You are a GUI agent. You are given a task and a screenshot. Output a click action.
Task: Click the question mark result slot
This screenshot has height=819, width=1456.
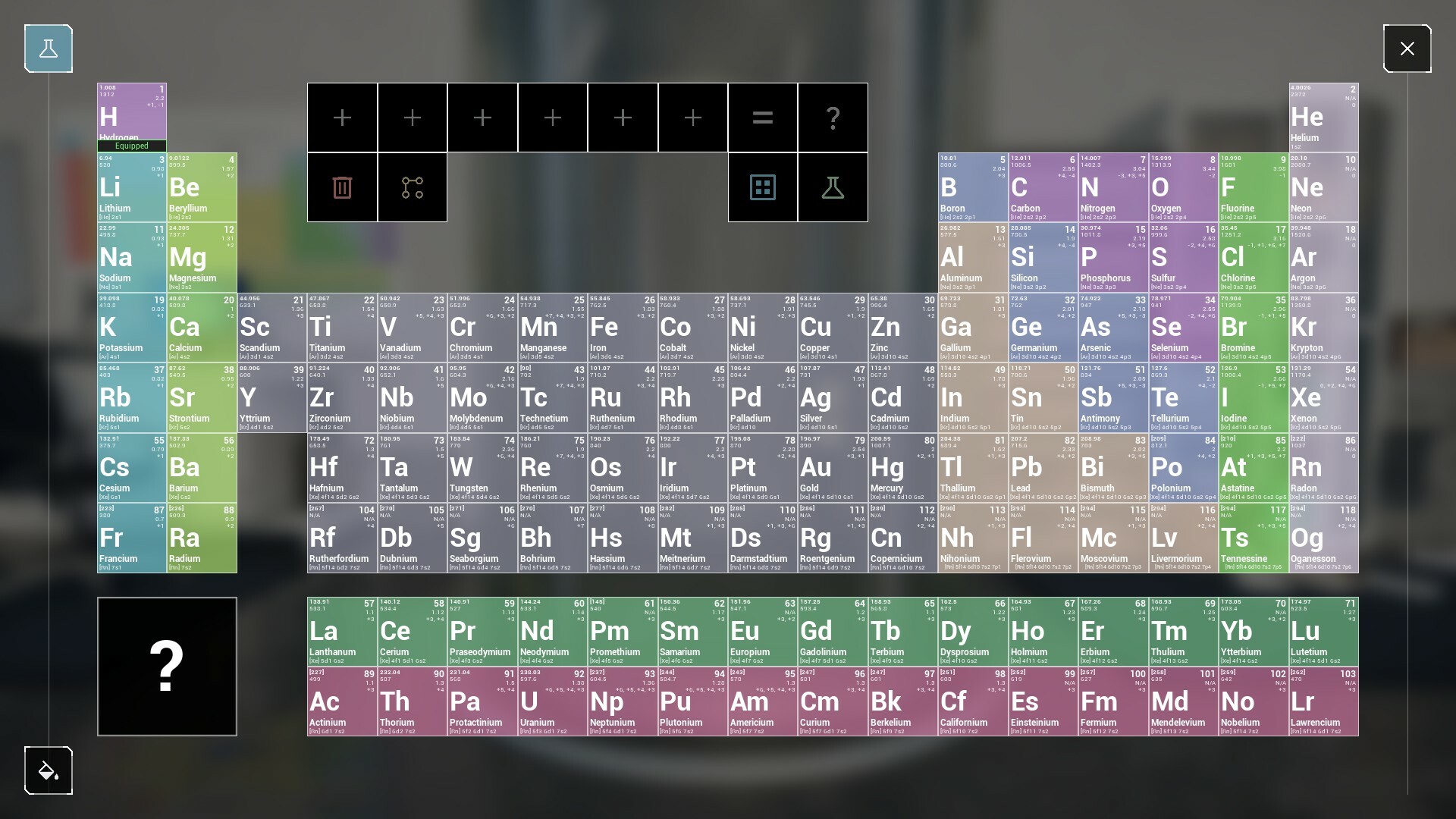coord(832,118)
